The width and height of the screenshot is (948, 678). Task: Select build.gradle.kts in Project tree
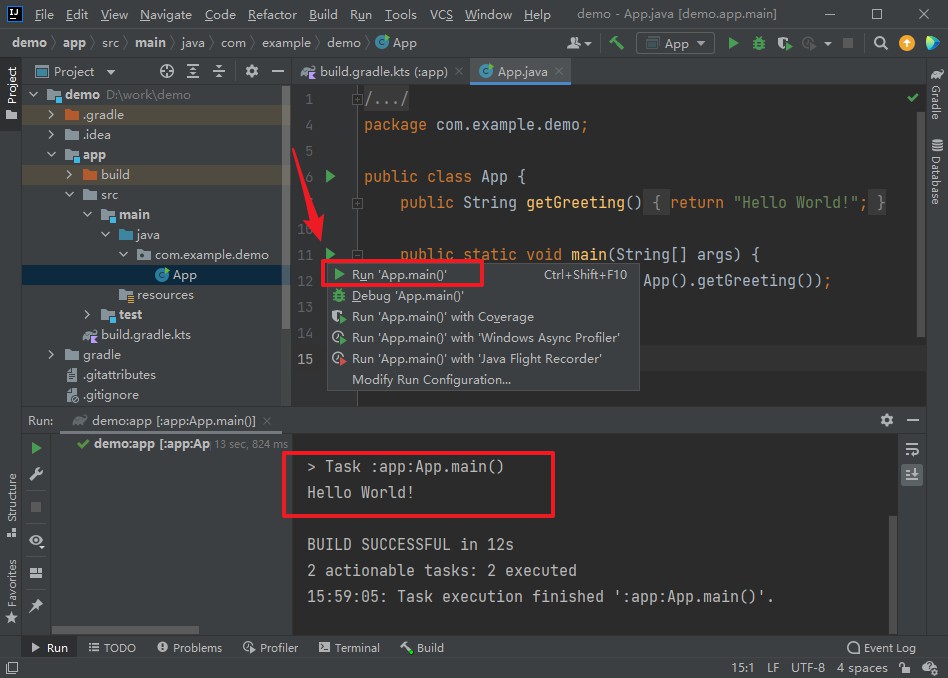[145, 334]
